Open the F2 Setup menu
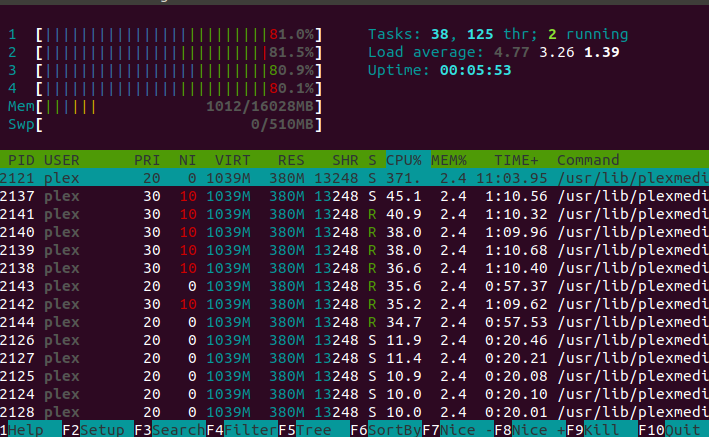The height and width of the screenshot is (437, 709). [x=98, y=430]
